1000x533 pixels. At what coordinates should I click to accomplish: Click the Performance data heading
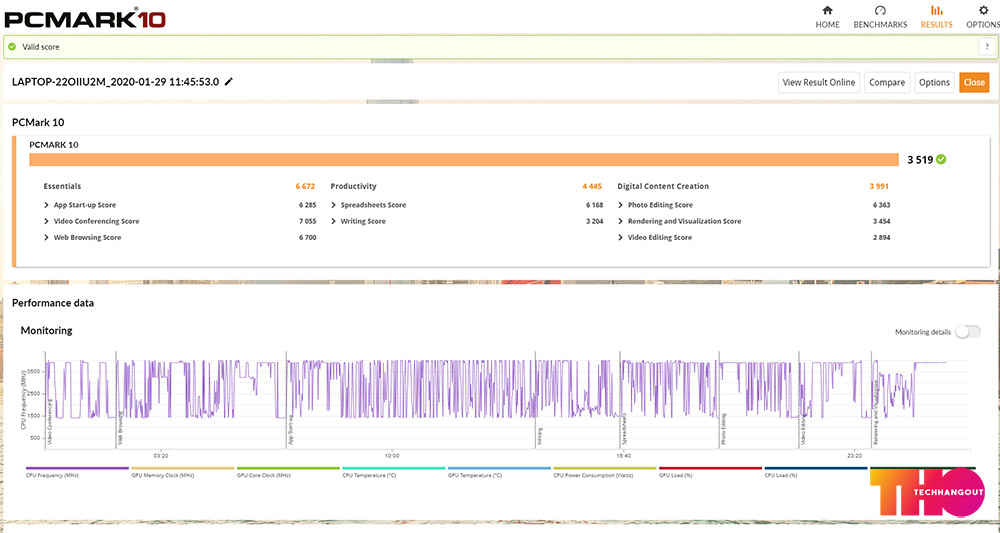click(x=53, y=303)
